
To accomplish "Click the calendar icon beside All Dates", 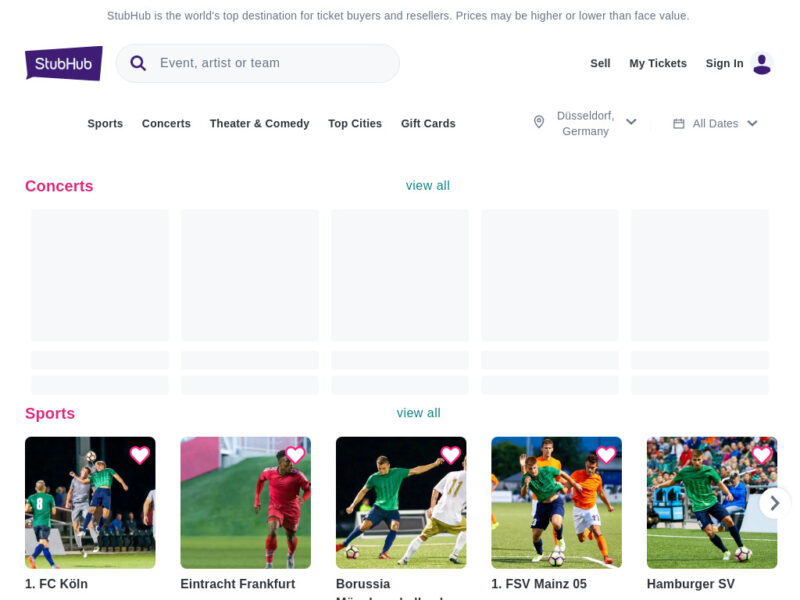I will [x=679, y=123].
